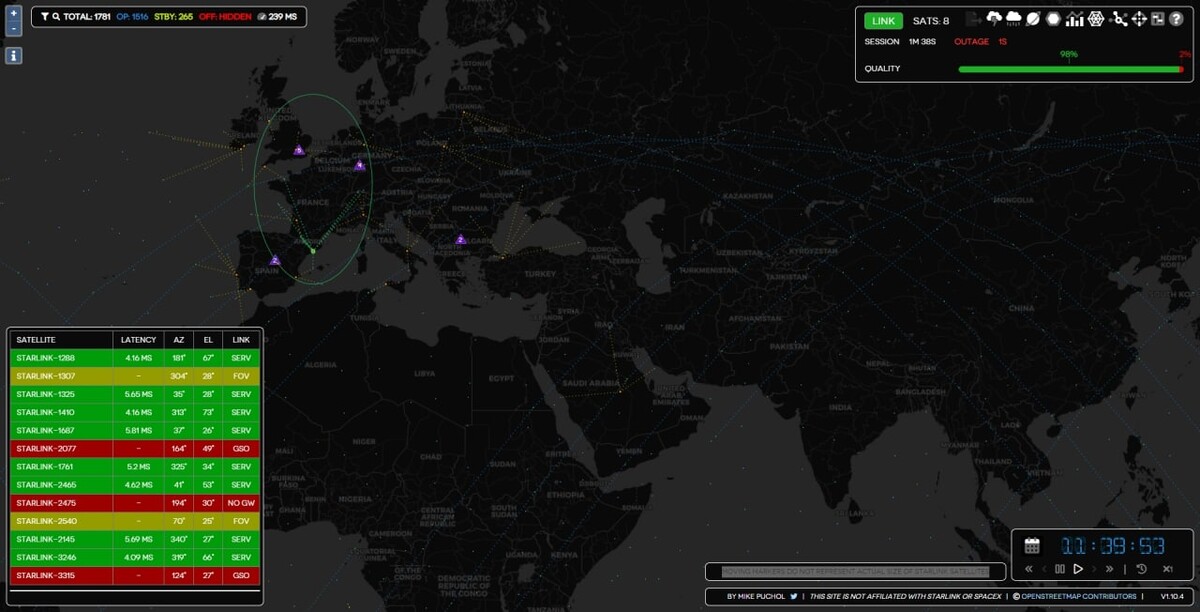1200x612 pixels.
Task: Click the hexagon coverage cells icon
Action: pyautogui.click(x=1052, y=19)
